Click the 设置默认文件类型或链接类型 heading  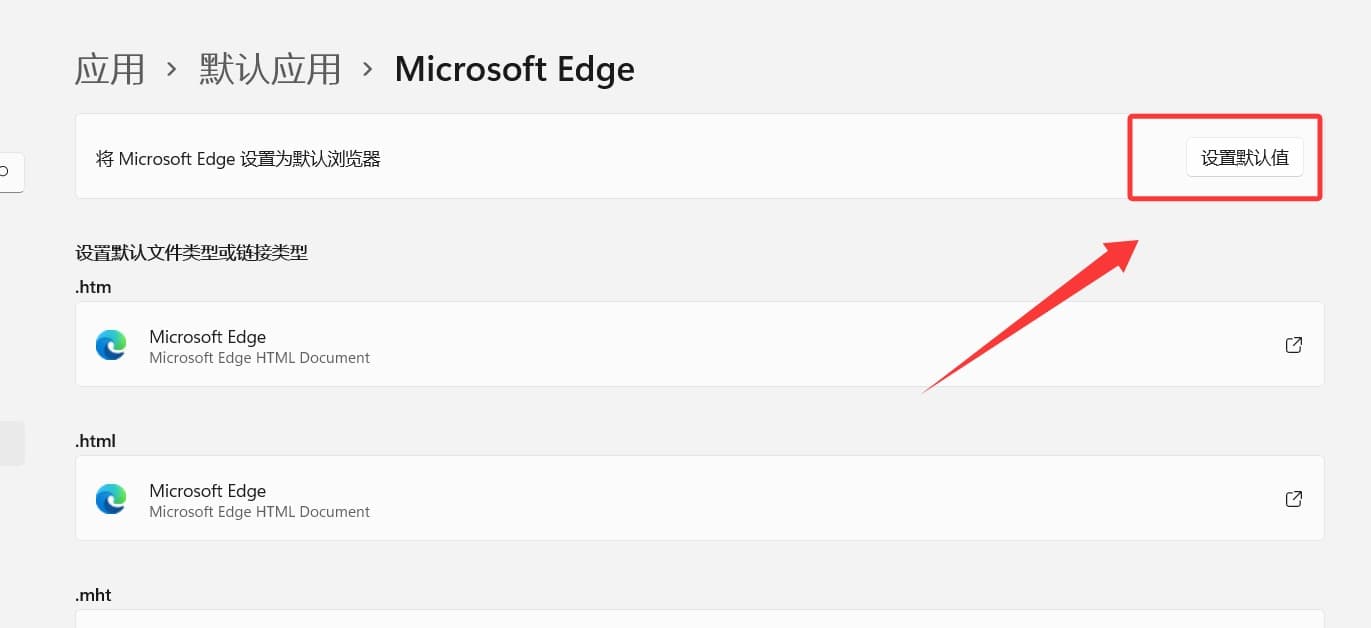click(x=191, y=253)
